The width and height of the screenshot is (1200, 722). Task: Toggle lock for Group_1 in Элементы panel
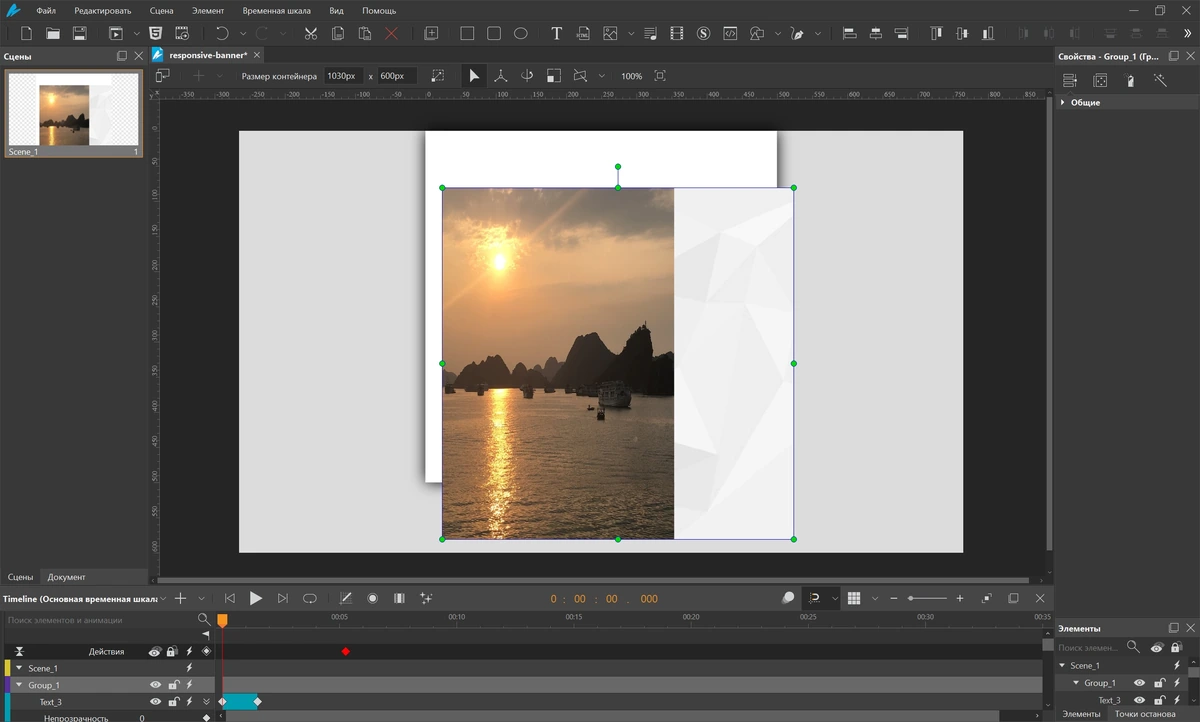coord(1158,683)
